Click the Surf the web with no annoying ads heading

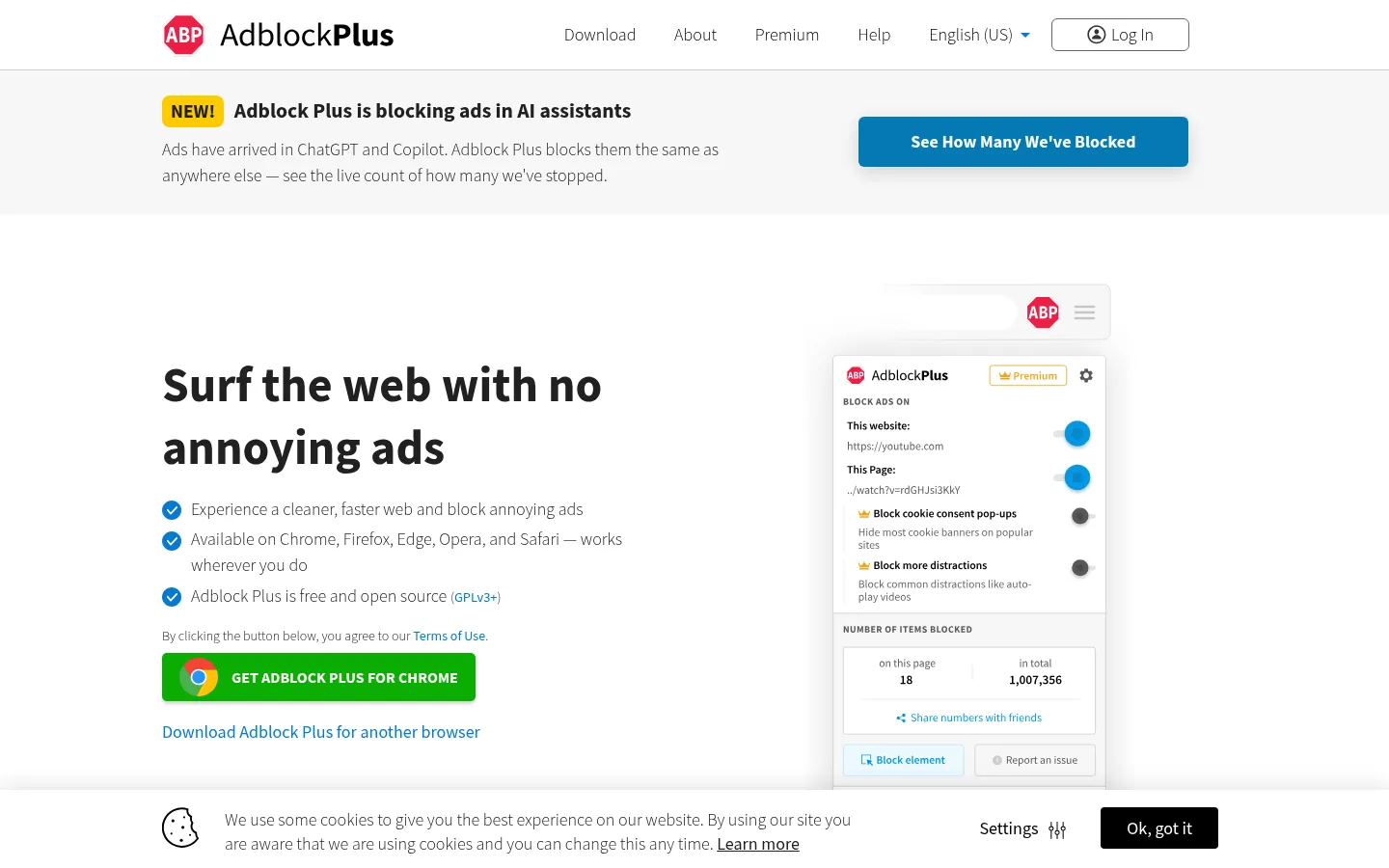tap(382, 417)
